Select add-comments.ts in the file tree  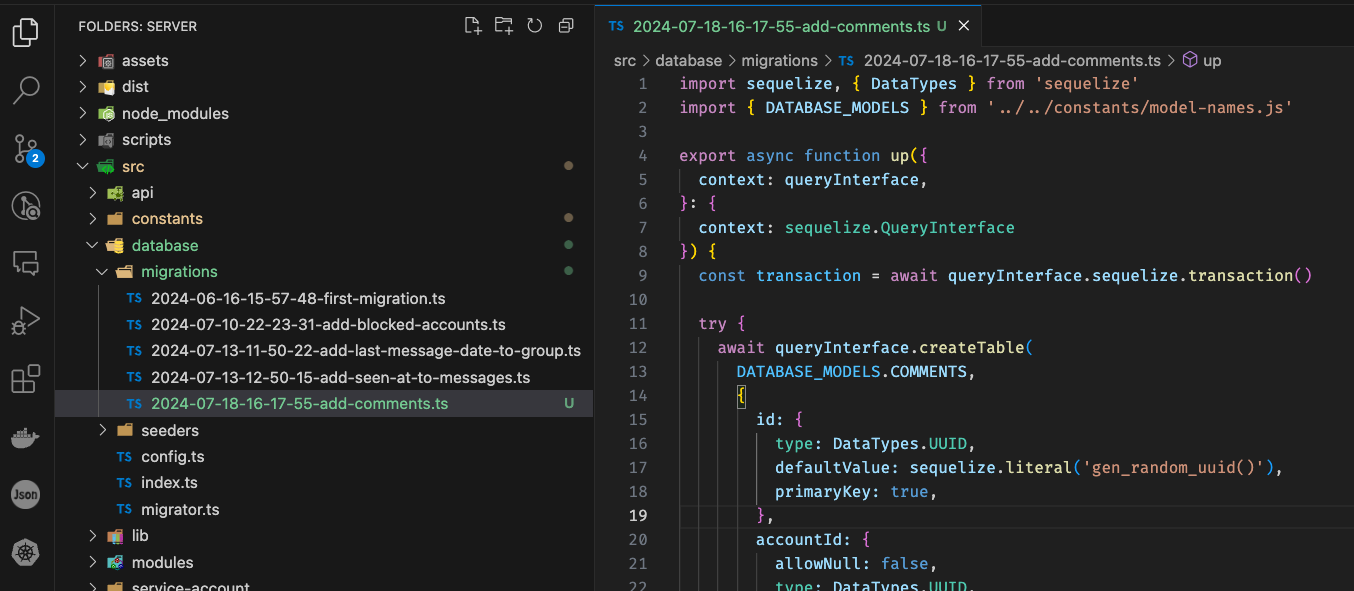point(324,404)
